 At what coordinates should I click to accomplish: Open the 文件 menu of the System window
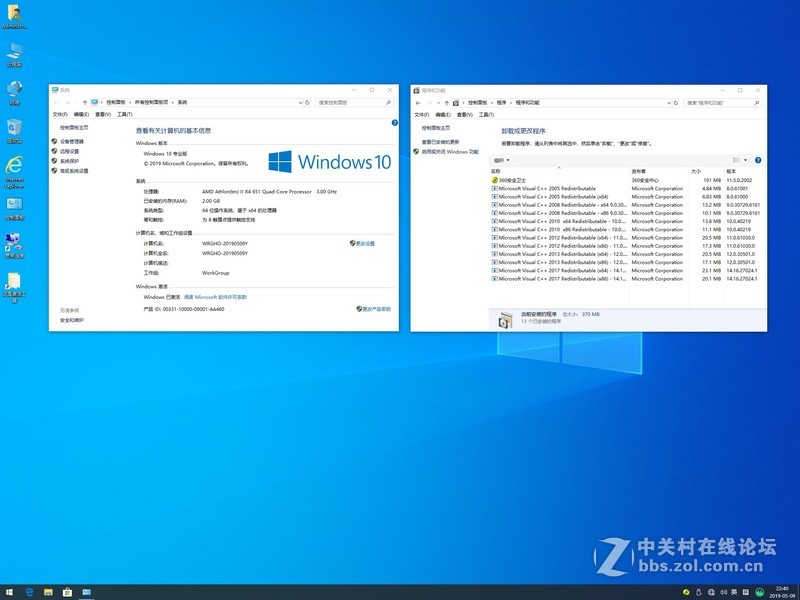click(x=58, y=114)
